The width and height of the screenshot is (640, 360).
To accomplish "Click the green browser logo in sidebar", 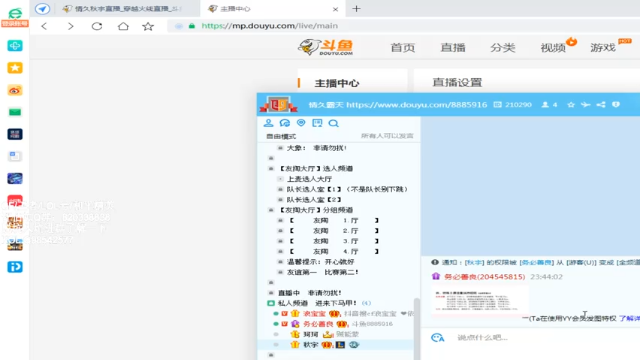I will [x=15, y=13].
